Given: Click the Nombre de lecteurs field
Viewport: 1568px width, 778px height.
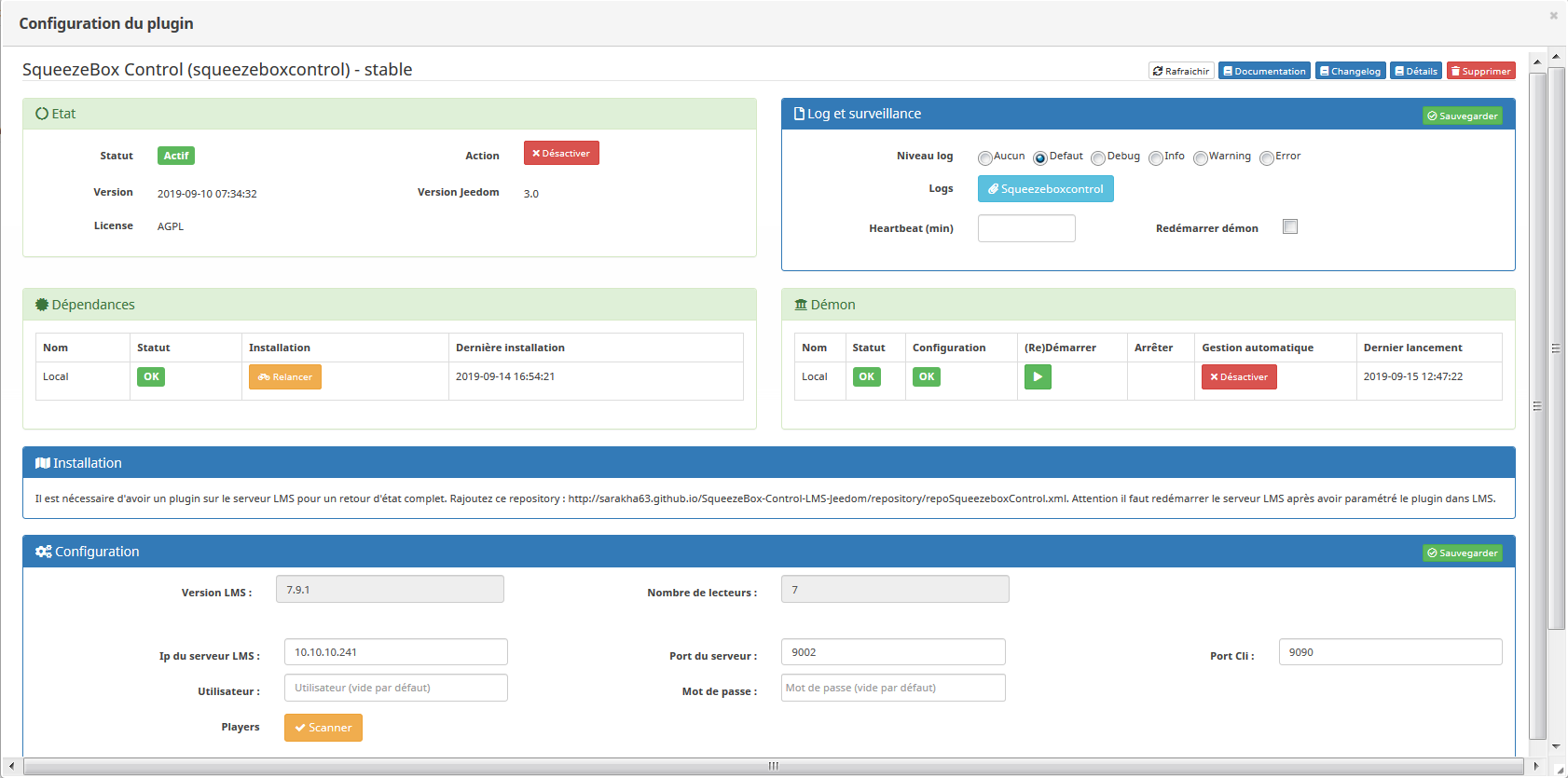Looking at the screenshot, I should (895, 589).
